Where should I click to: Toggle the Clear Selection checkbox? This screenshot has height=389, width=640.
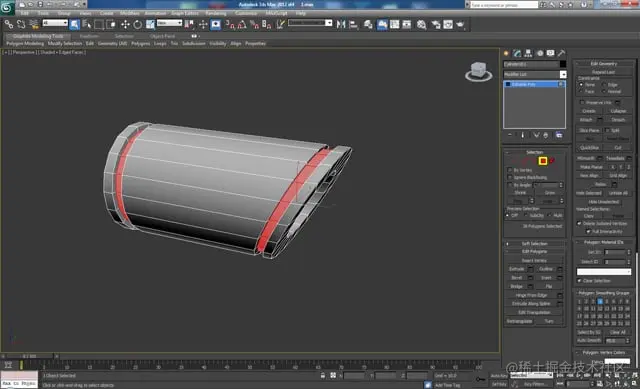click(x=579, y=281)
